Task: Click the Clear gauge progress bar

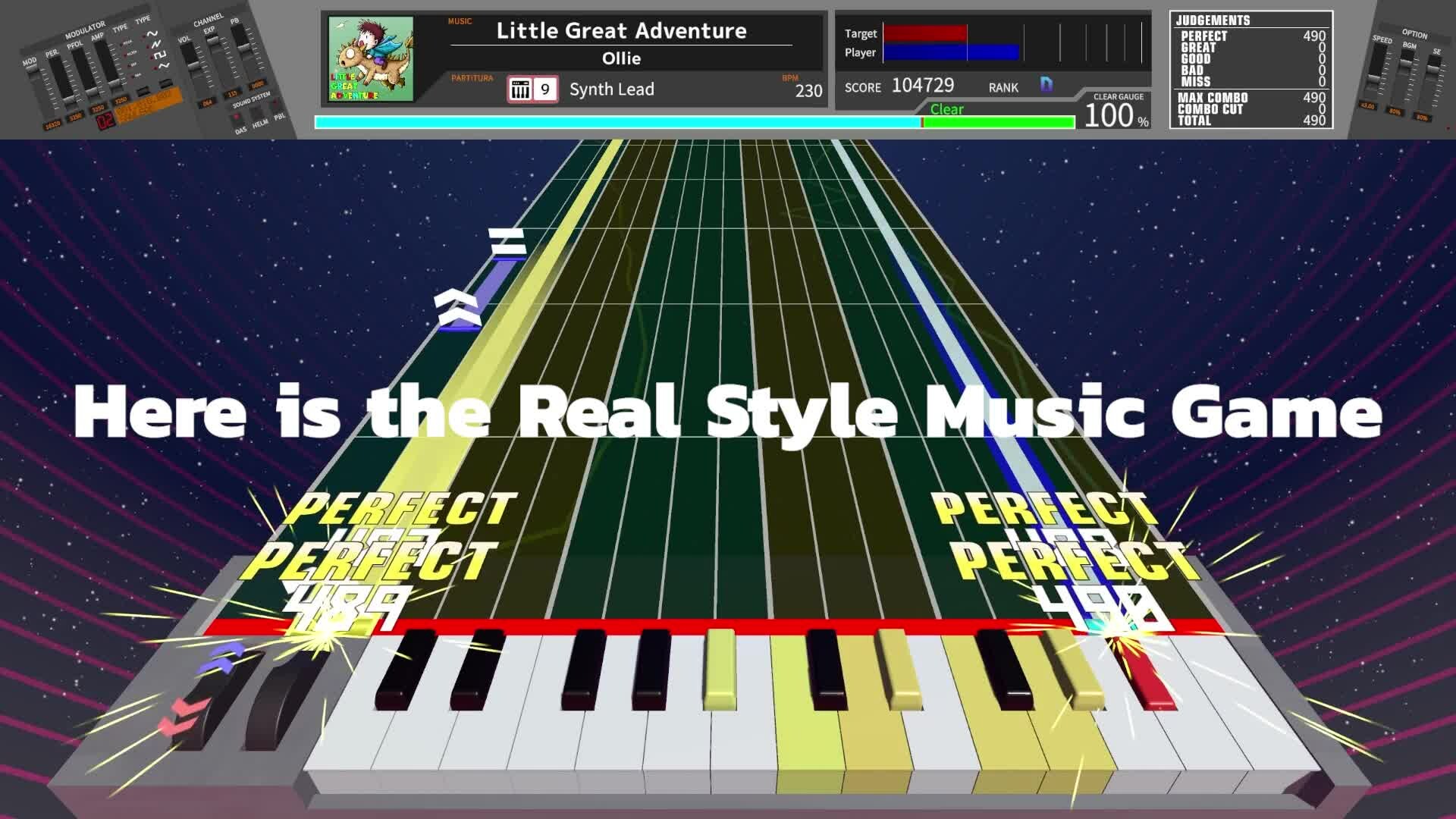Action: pyautogui.click(x=694, y=122)
